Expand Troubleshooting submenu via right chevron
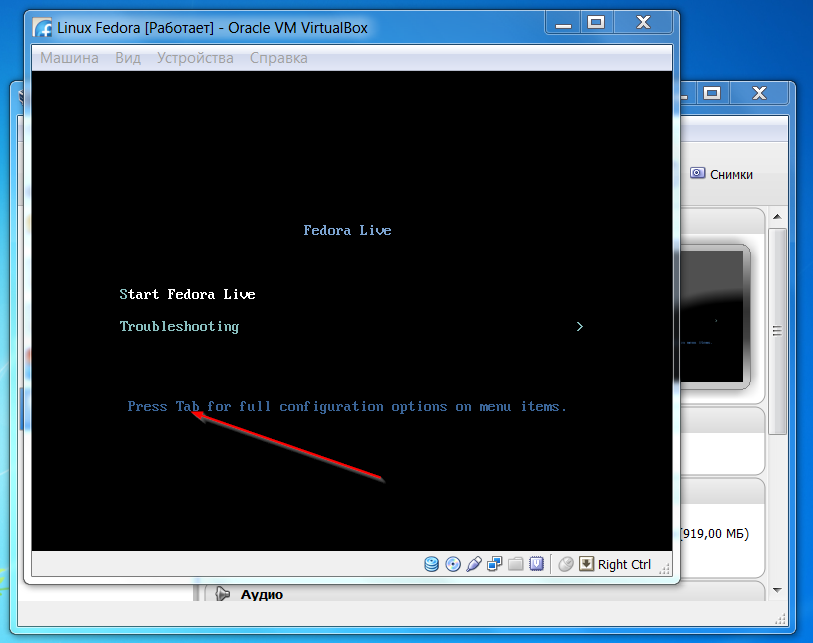Viewport: 813px width, 643px height. (579, 326)
